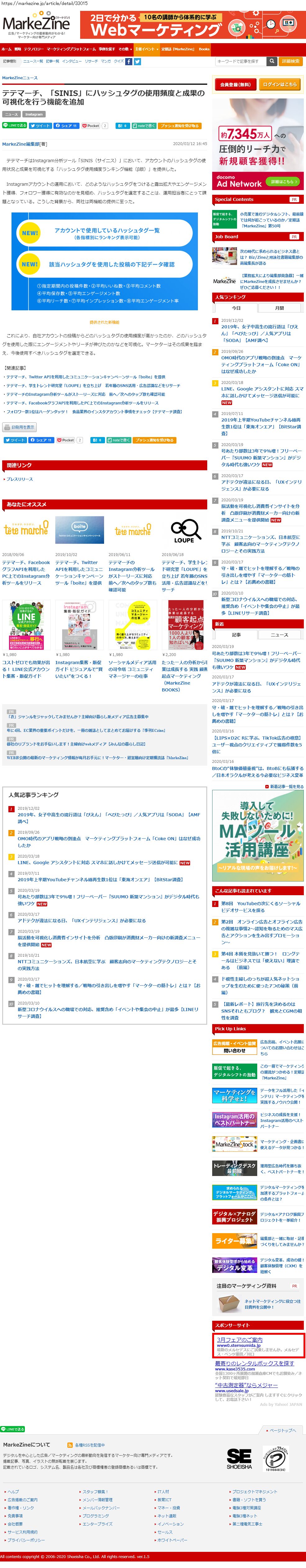The height and width of the screenshot is (1568, 306).
Task: Open the テクノロジー menu item
Action: point(34,49)
